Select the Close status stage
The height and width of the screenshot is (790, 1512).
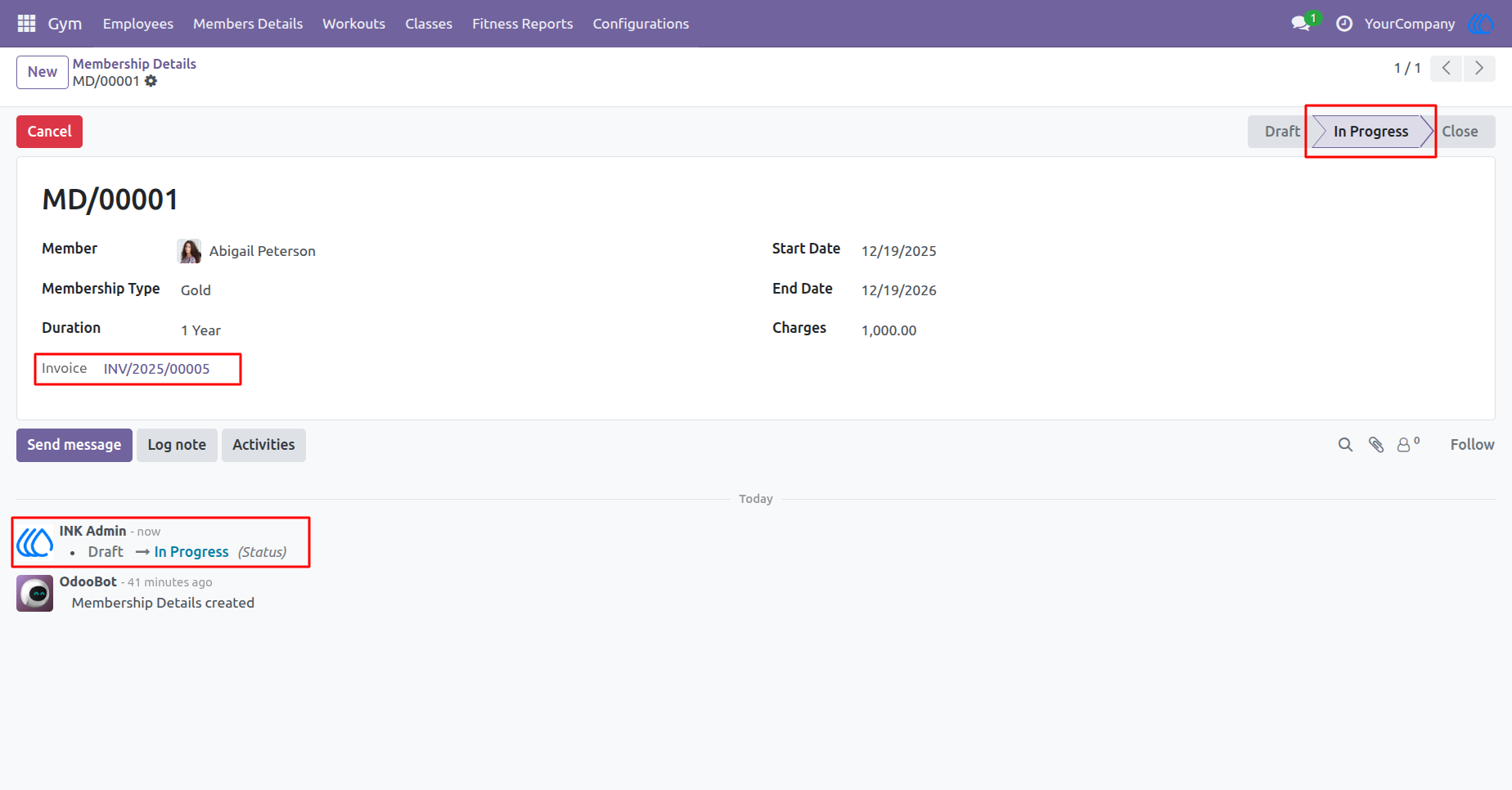pyautogui.click(x=1460, y=132)
